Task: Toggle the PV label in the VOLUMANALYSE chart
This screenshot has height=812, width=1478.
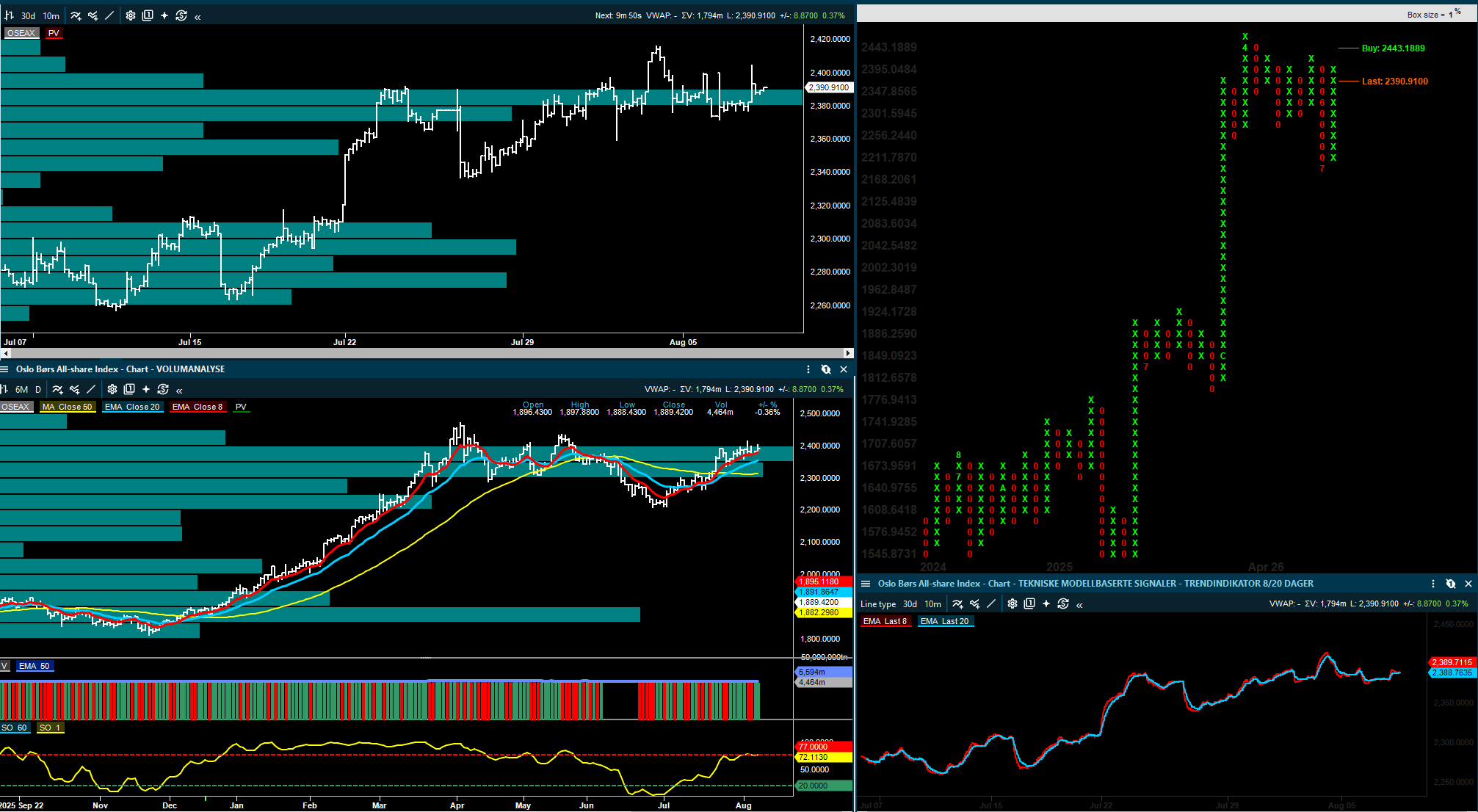Action: [241, 407]
